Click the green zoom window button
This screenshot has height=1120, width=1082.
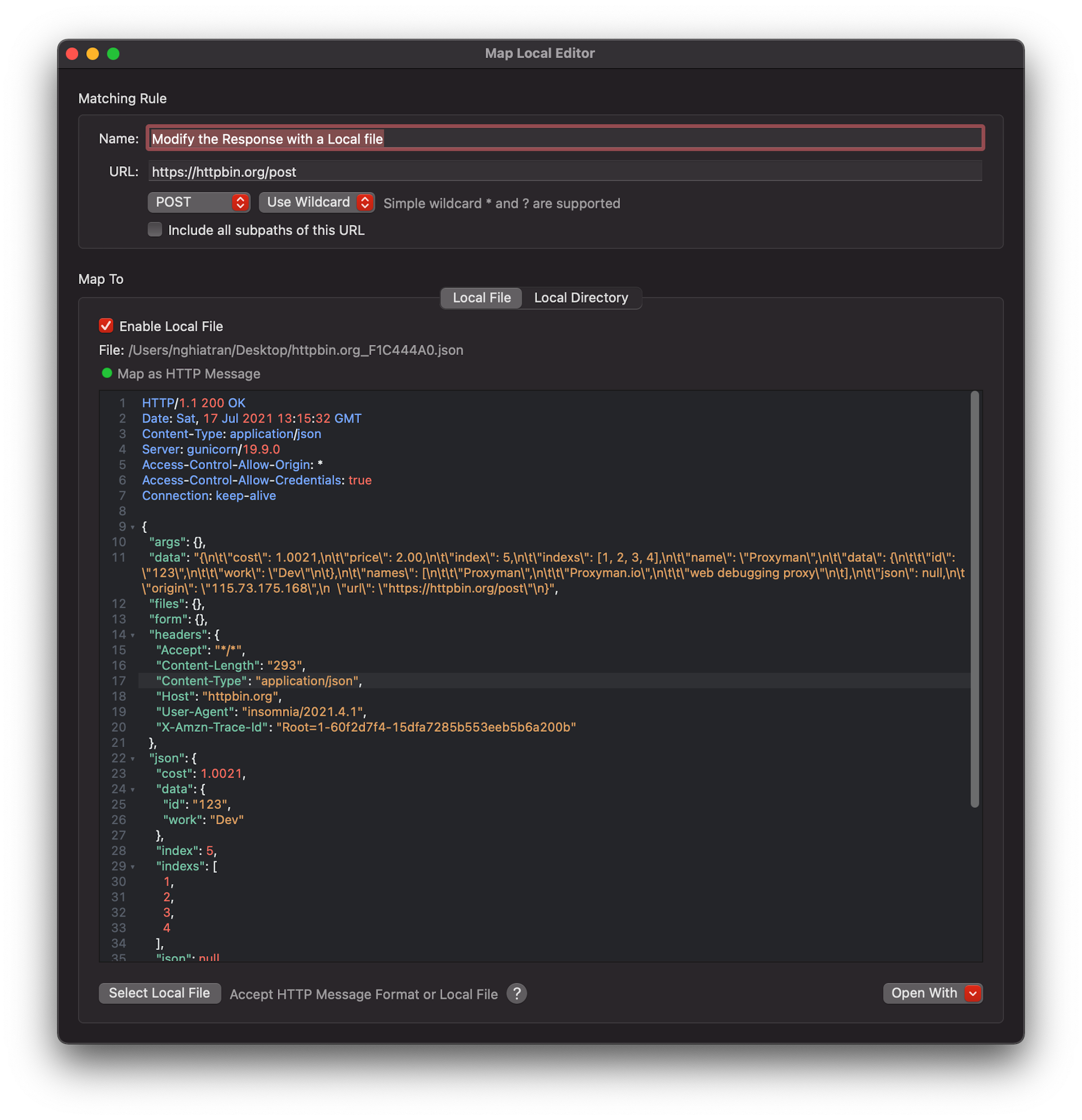[113, 54]
